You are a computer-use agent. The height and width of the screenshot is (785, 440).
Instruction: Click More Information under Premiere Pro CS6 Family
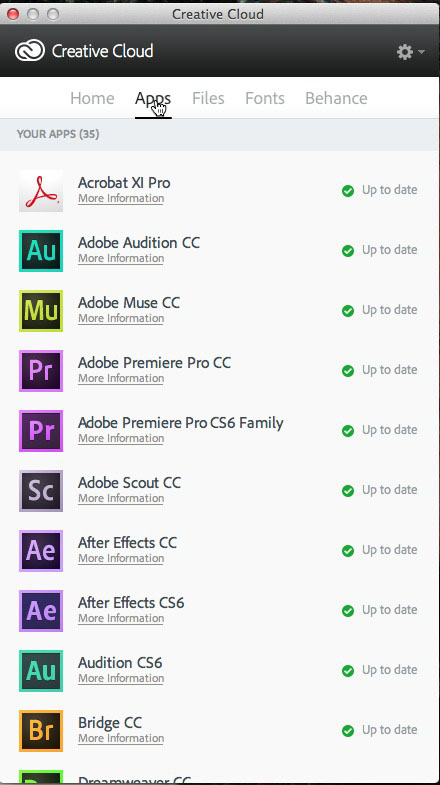tap(121, 438)
